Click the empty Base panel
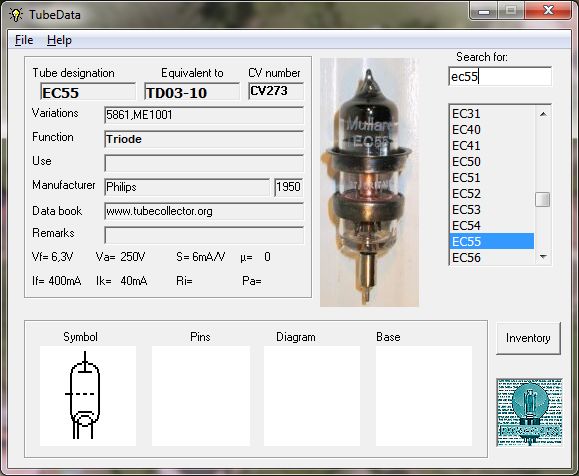 tap(424, 396)
